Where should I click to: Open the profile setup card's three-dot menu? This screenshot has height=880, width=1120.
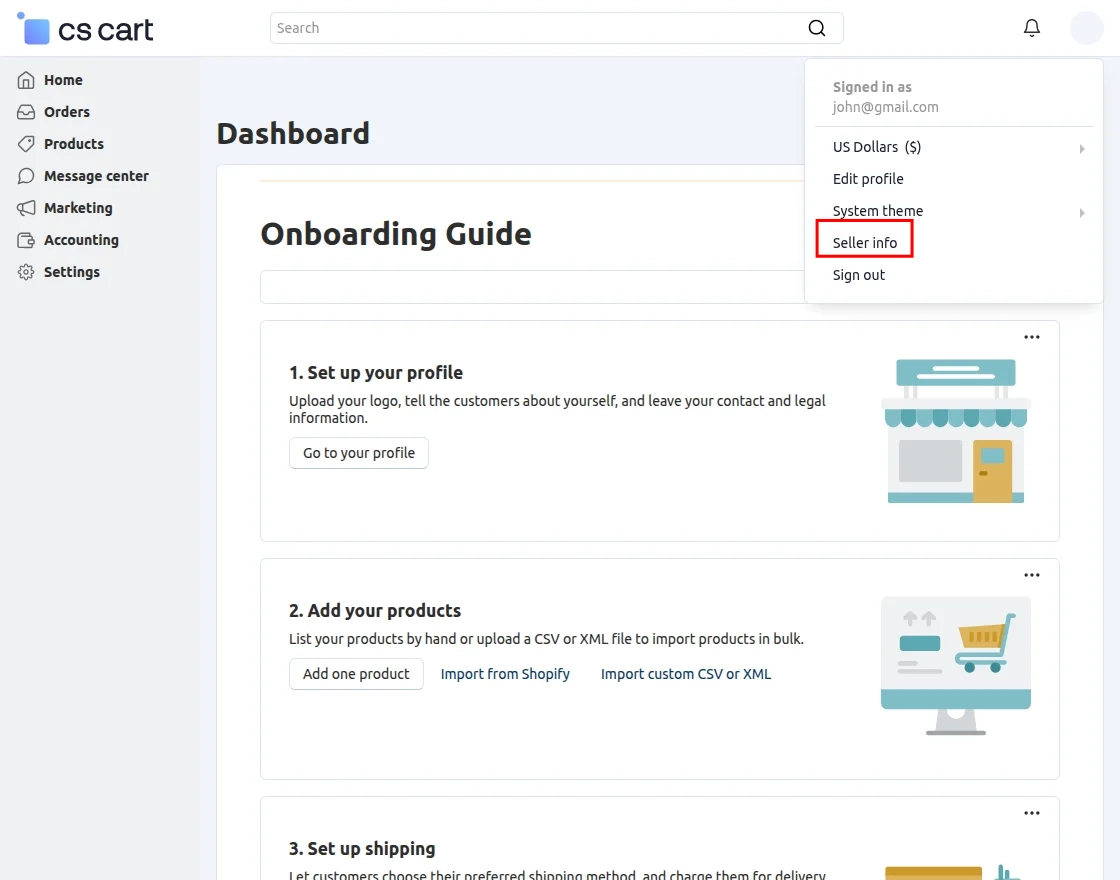[x=1032, y=337]
